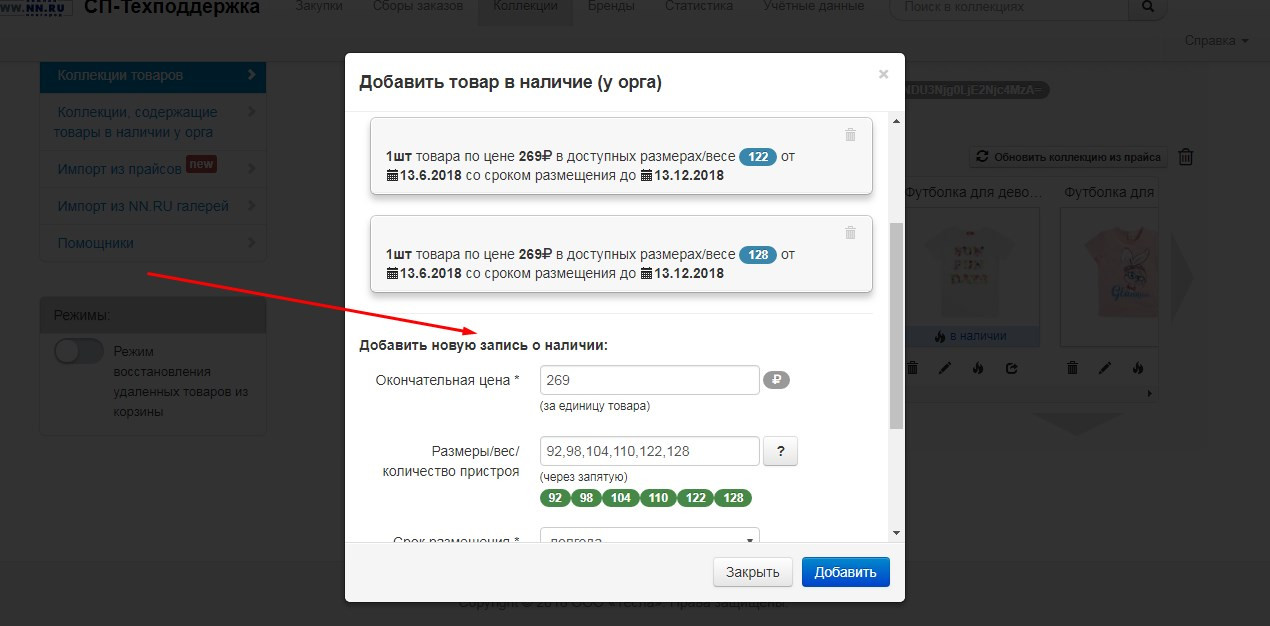Click the Окончательная цена input field

650,380
